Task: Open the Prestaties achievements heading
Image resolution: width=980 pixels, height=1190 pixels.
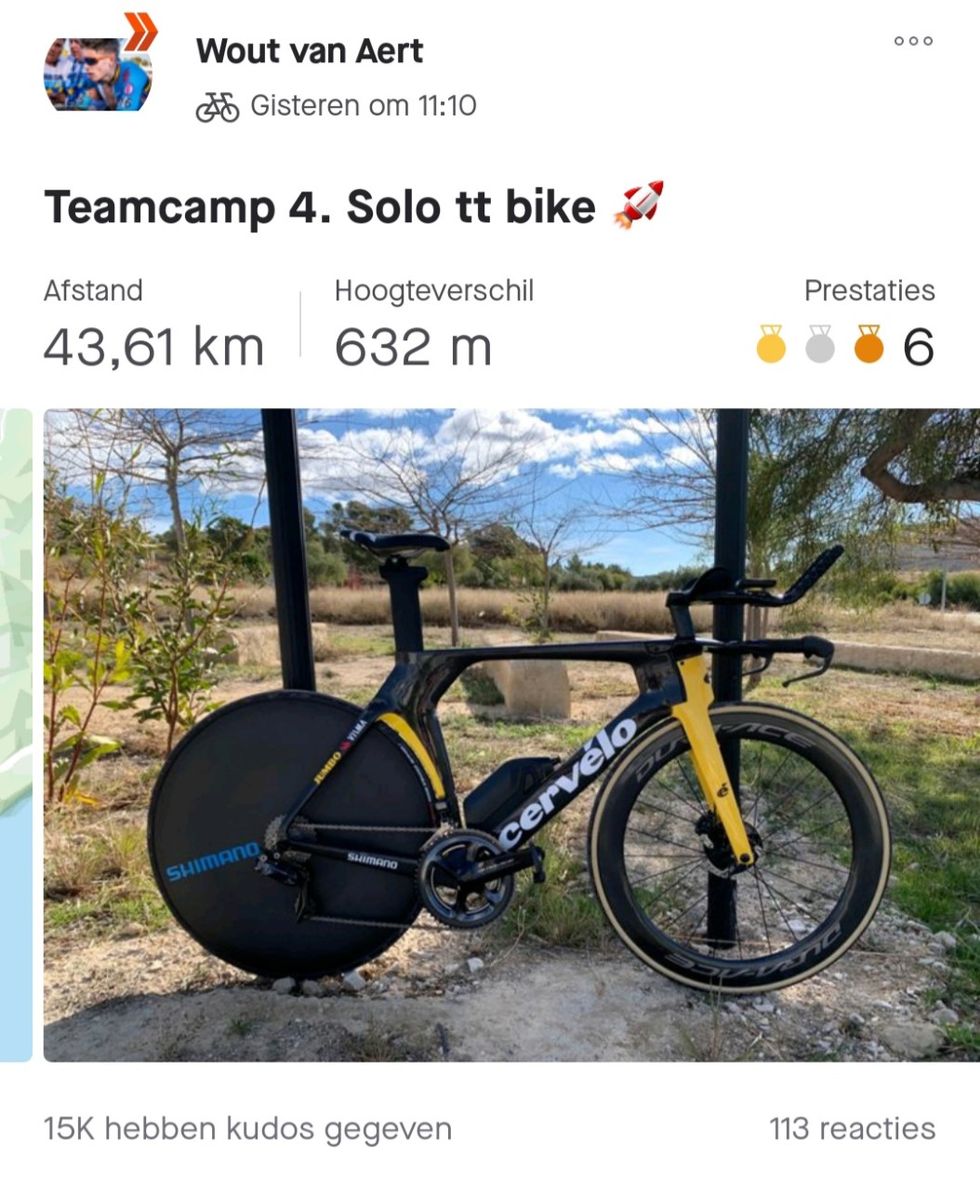Action: pos(869,291)
